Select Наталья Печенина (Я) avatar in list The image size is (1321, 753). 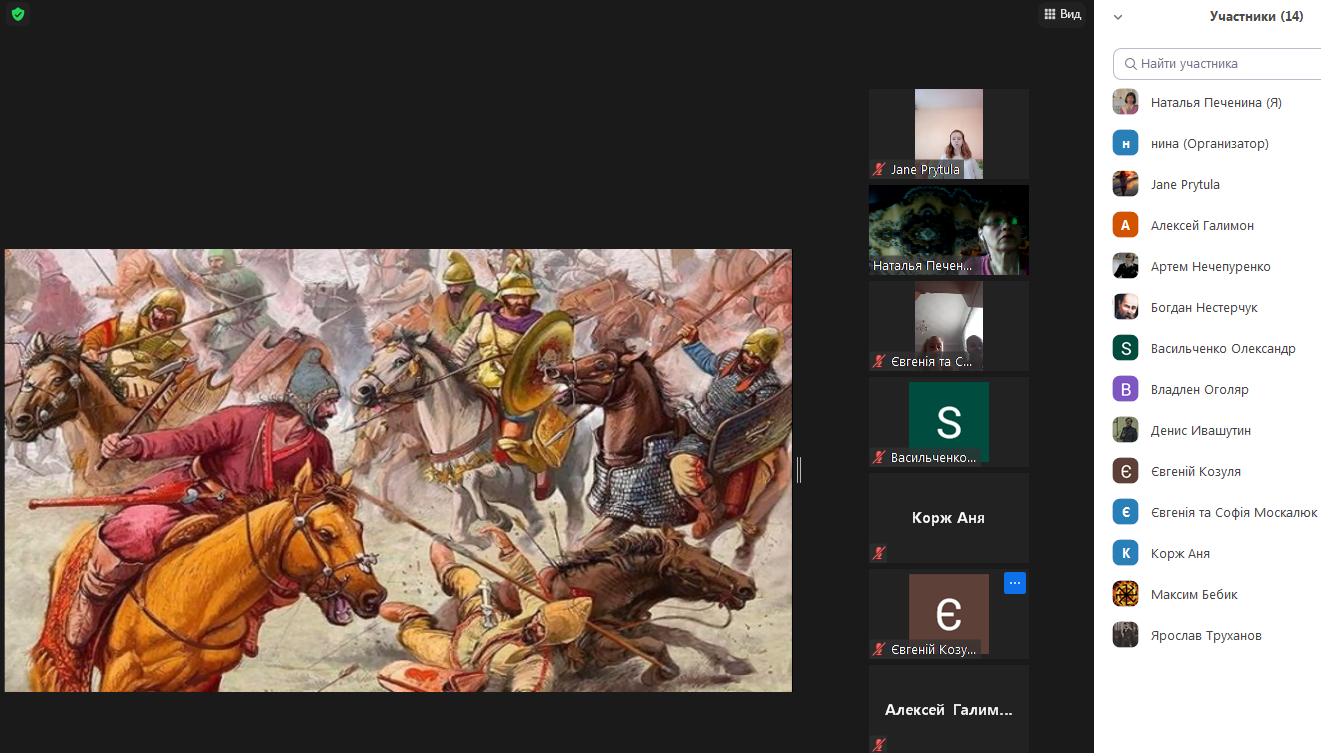click(x=1125, y=102)
